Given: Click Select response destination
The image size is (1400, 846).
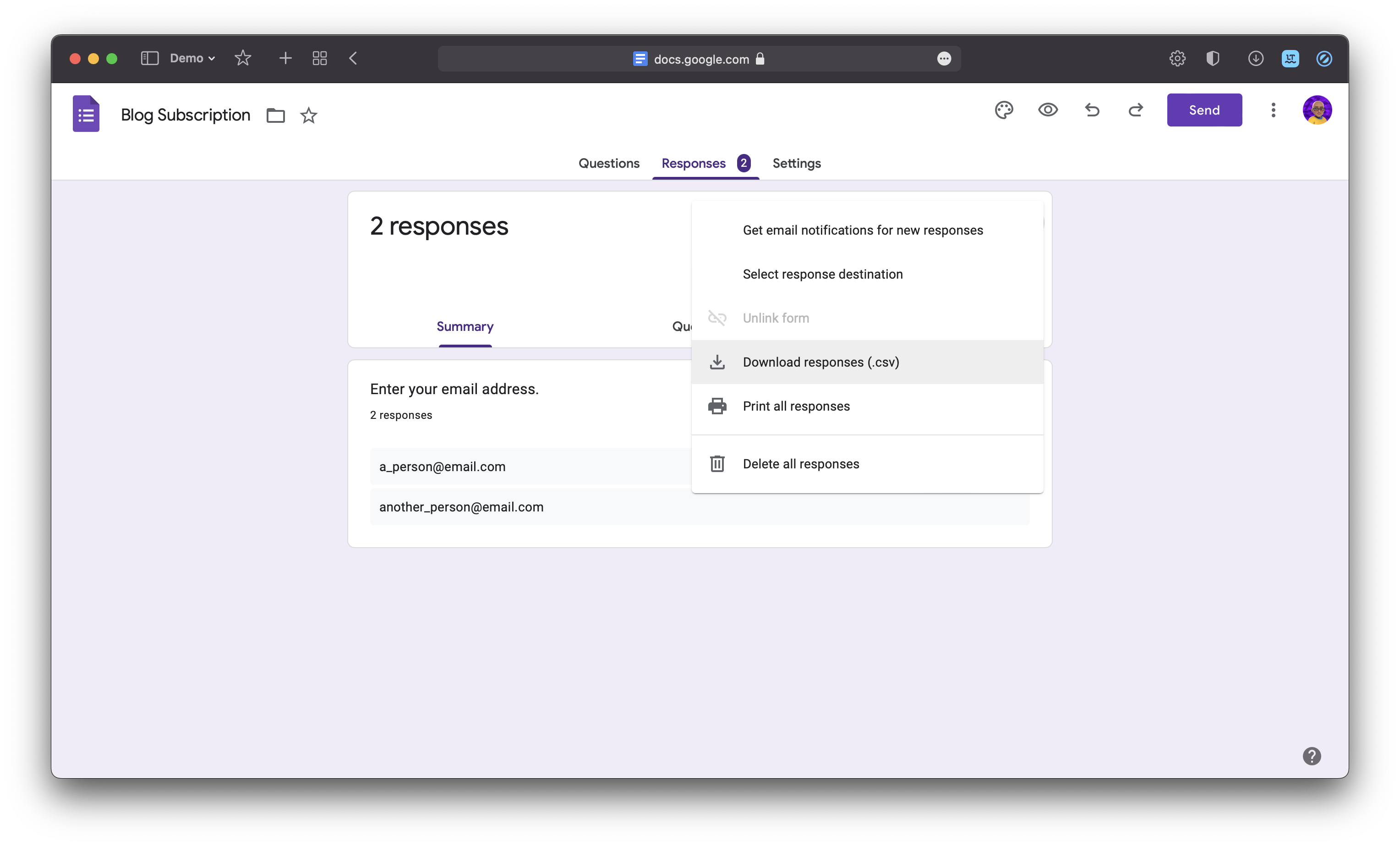Looking at the screenshot, I should pyautogui.click(x=822, y=274).
